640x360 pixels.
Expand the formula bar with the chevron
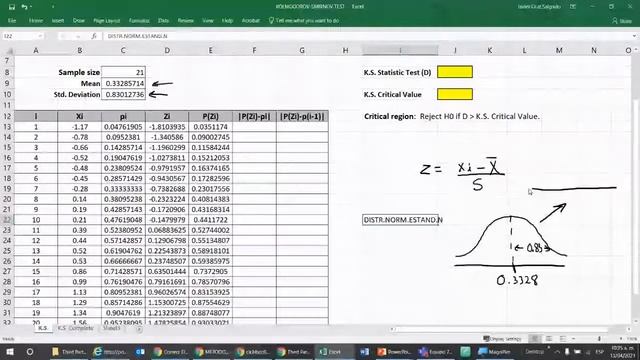634,36
